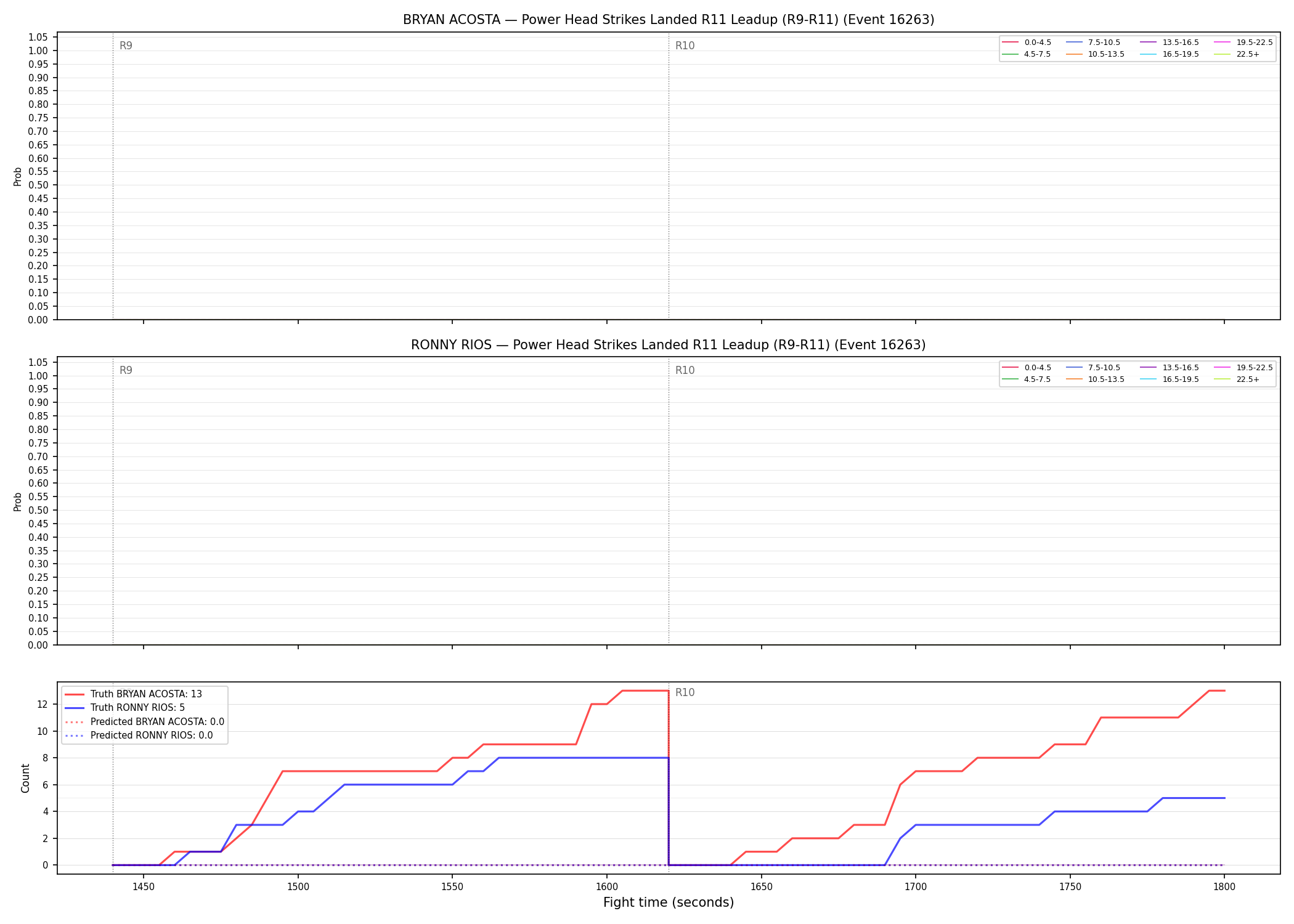Click the R9 marker in Acosta chart
The image size is (1294, 924).
click(126, 46)
